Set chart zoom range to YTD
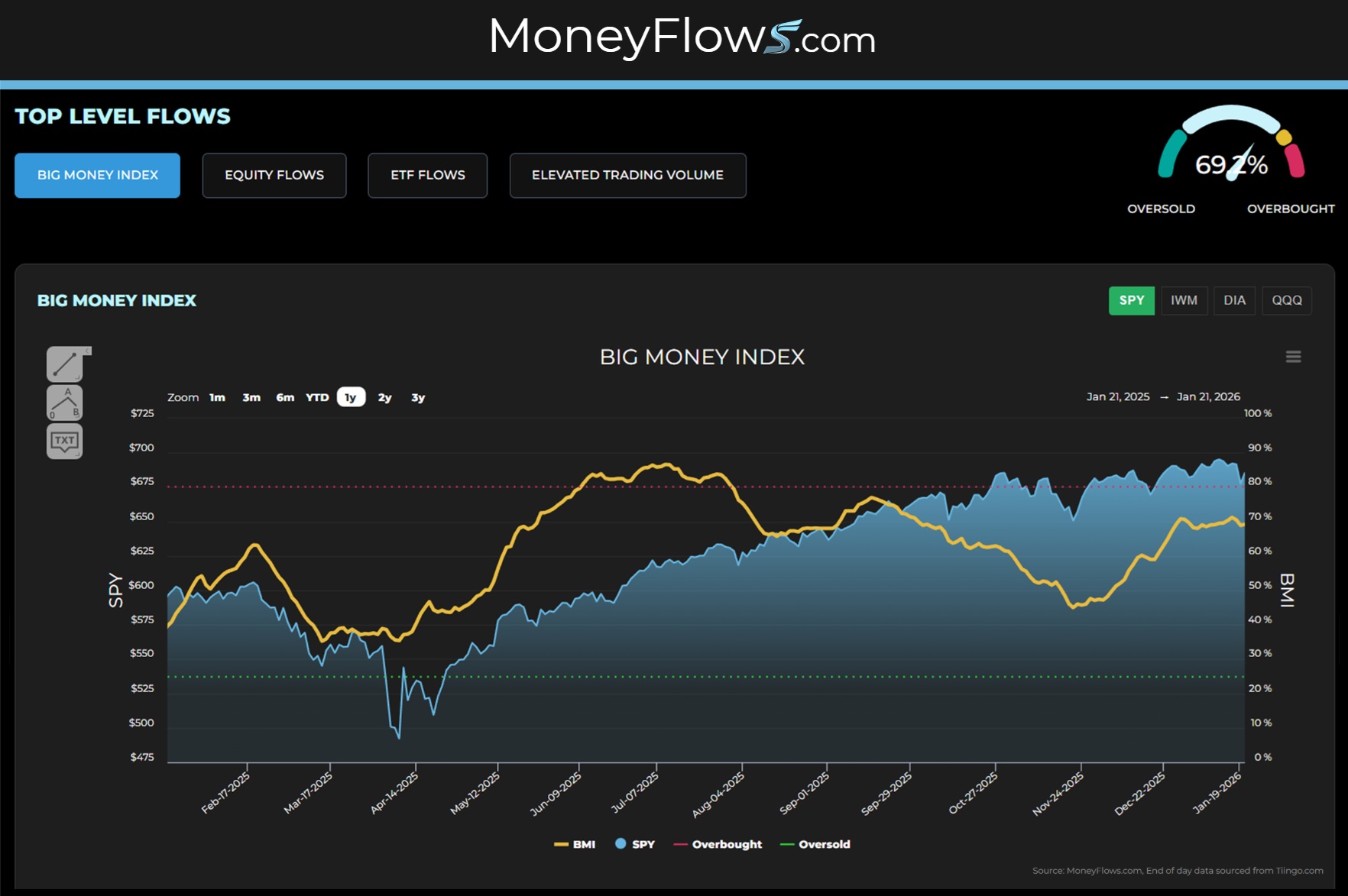The height and width of the screenshot is (896, 1348). click(x=317, y=397)
